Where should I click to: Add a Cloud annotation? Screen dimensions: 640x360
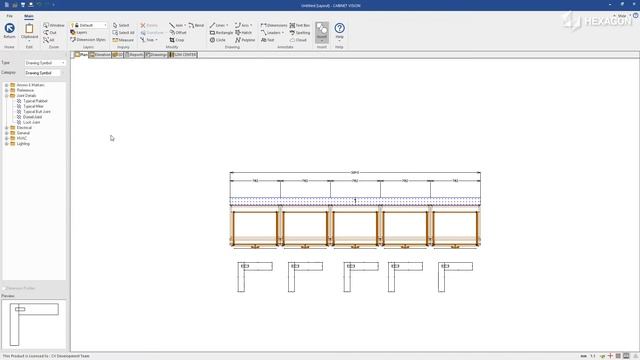pyautogui.click(x=298, y=40)
